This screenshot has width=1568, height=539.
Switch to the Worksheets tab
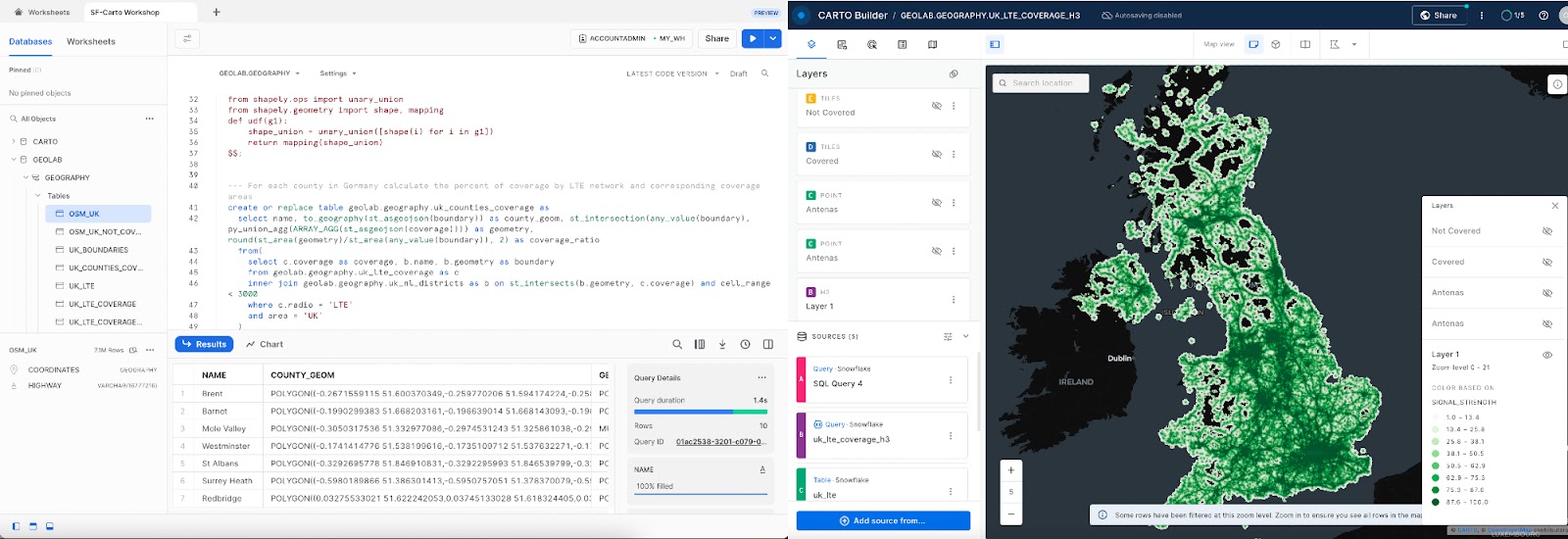point(91,42)
